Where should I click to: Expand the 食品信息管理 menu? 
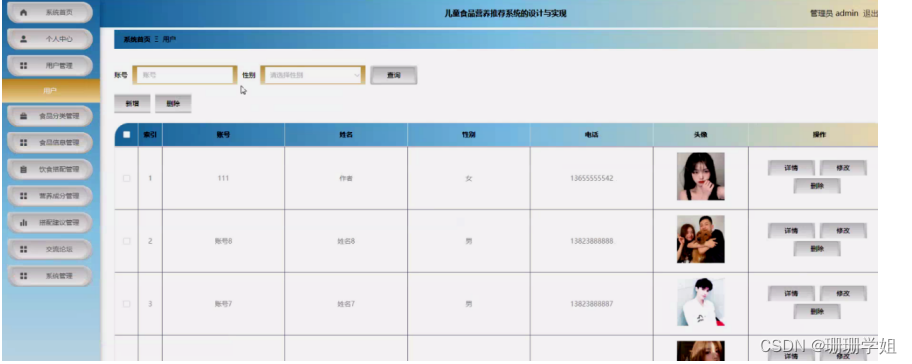click(x=50, y=142)
